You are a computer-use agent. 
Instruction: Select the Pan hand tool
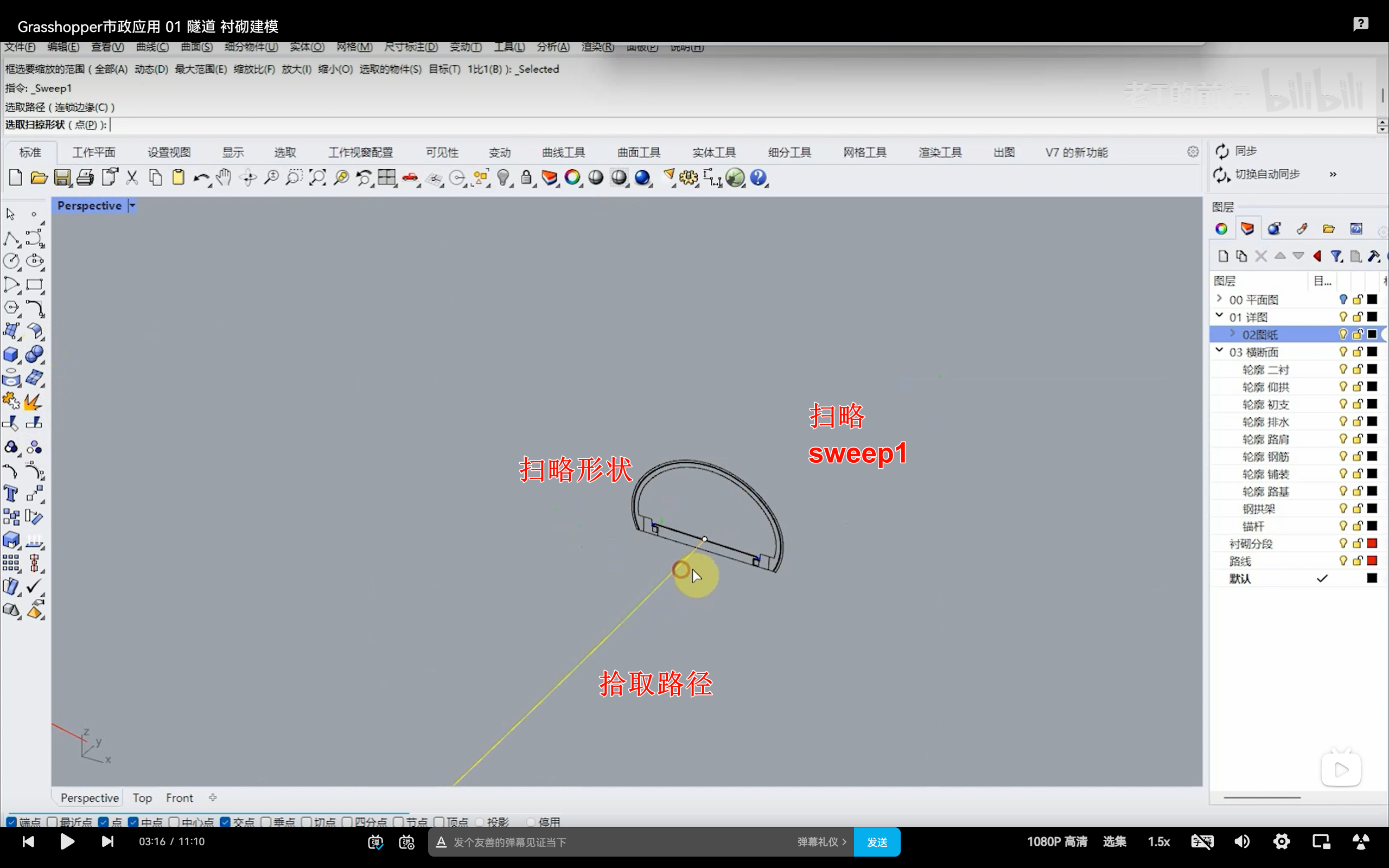pos(224,177)
